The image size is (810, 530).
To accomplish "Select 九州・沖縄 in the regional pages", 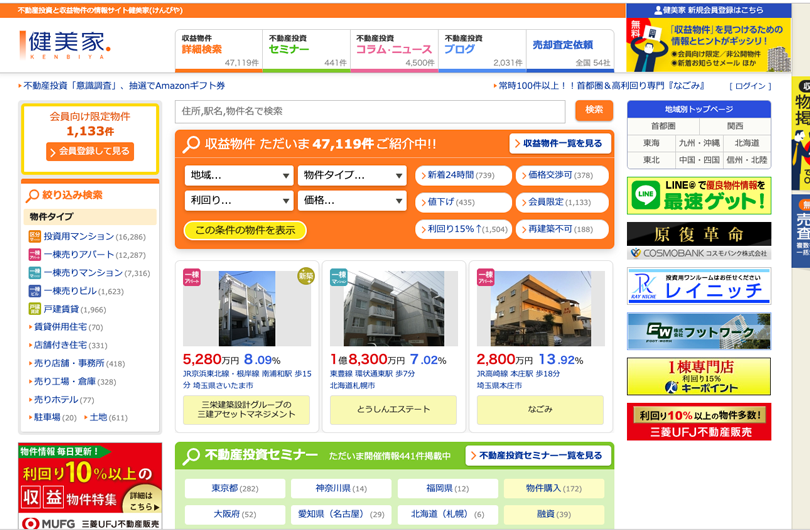I will click(x=699, y=143).
